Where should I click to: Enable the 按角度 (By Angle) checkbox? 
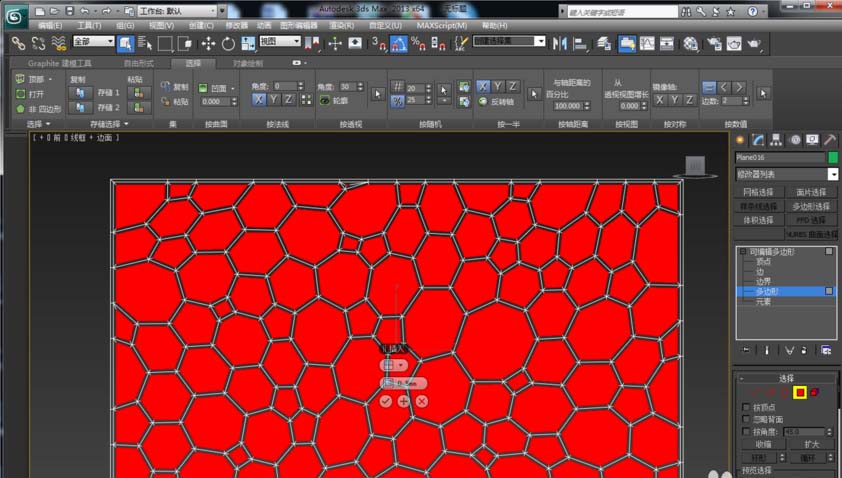pyautogui.click(x=746, y=431)
